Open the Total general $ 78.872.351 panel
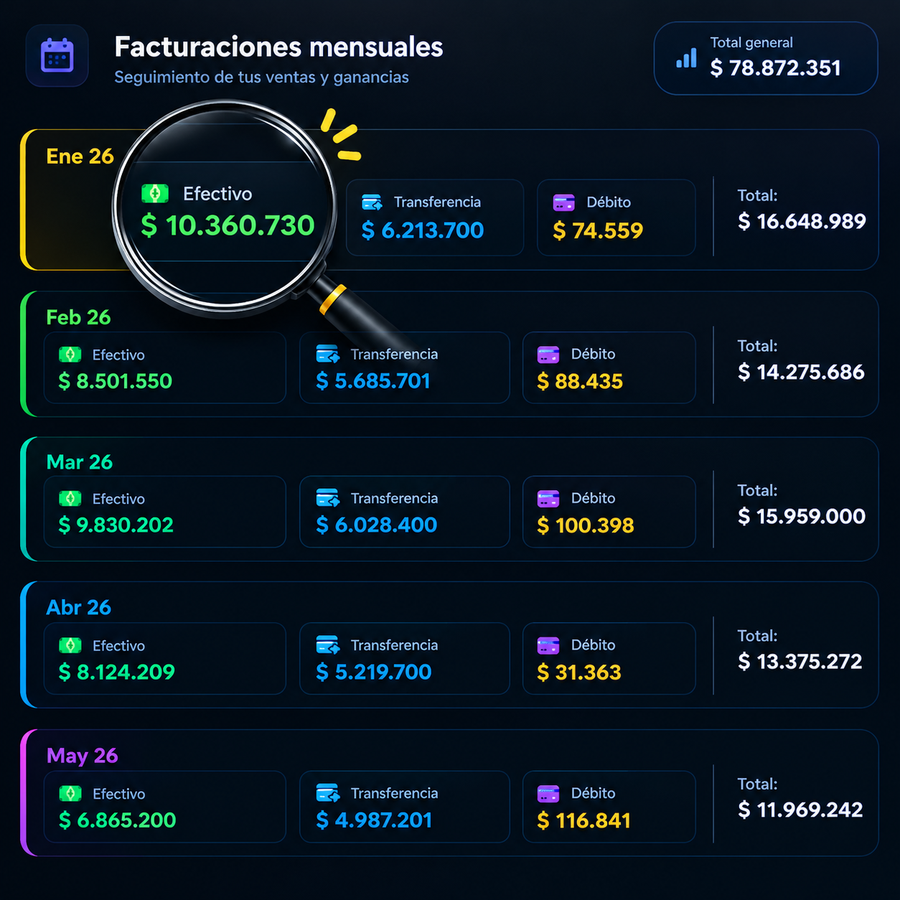 coord(766,58)
